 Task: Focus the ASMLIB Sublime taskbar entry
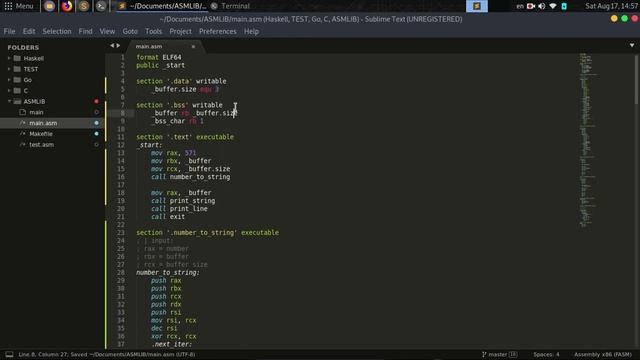click(x=162, y=6)
